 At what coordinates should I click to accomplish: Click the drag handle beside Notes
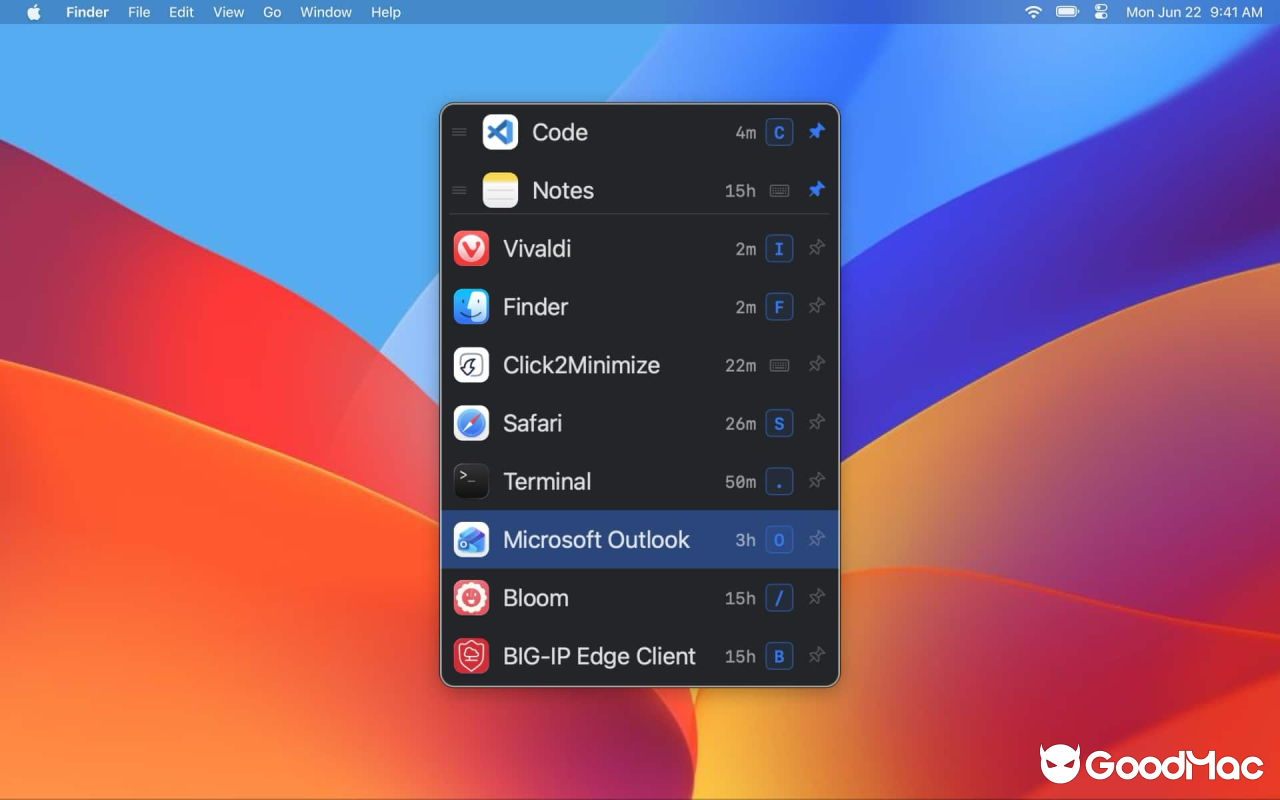click(x=459, y=190)
